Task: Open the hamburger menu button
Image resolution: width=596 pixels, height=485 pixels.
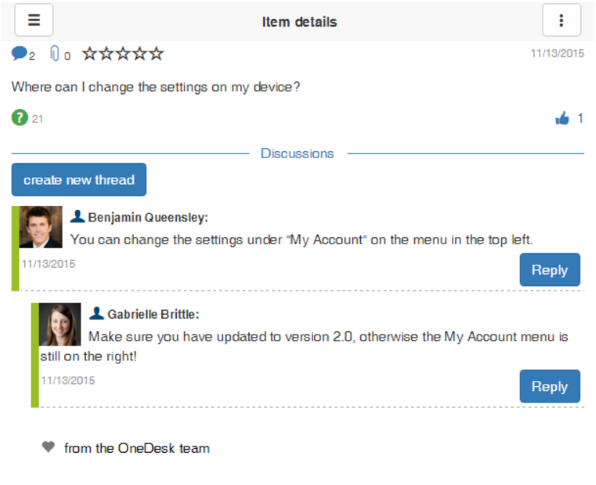Action: pos(34,20)
